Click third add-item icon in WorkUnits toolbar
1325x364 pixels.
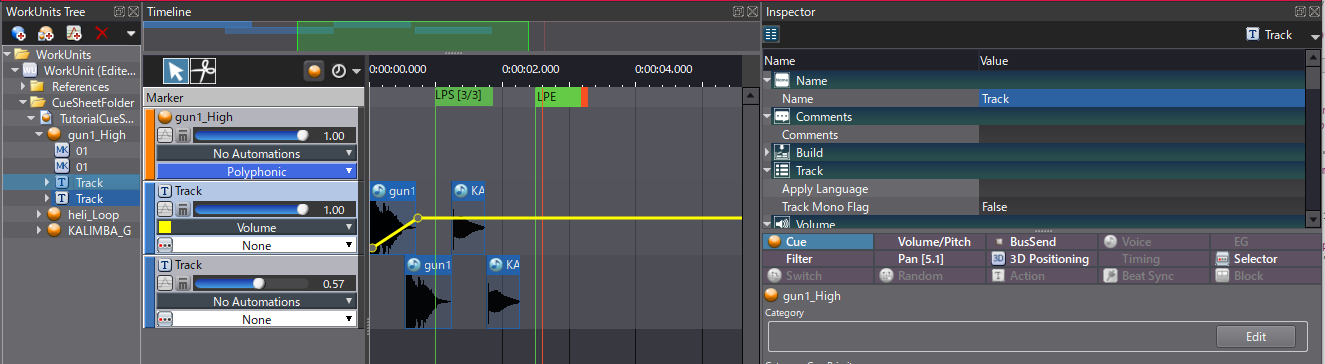[x=74, y=33]
